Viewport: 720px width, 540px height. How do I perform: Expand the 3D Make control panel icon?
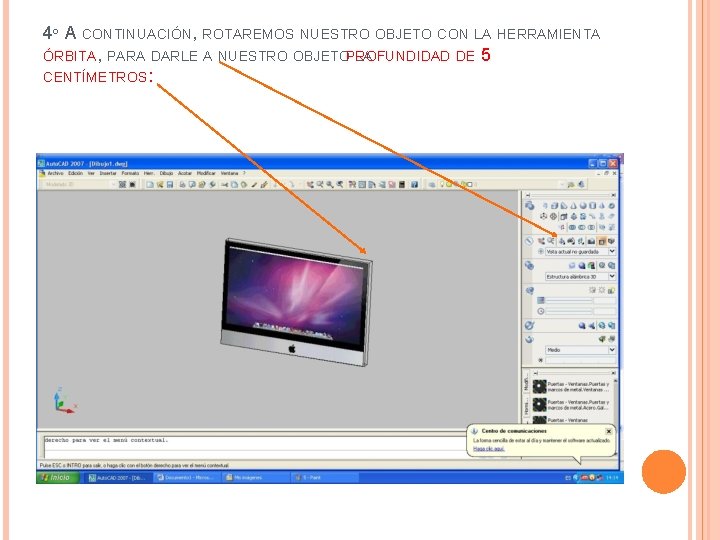pos(529,205)
